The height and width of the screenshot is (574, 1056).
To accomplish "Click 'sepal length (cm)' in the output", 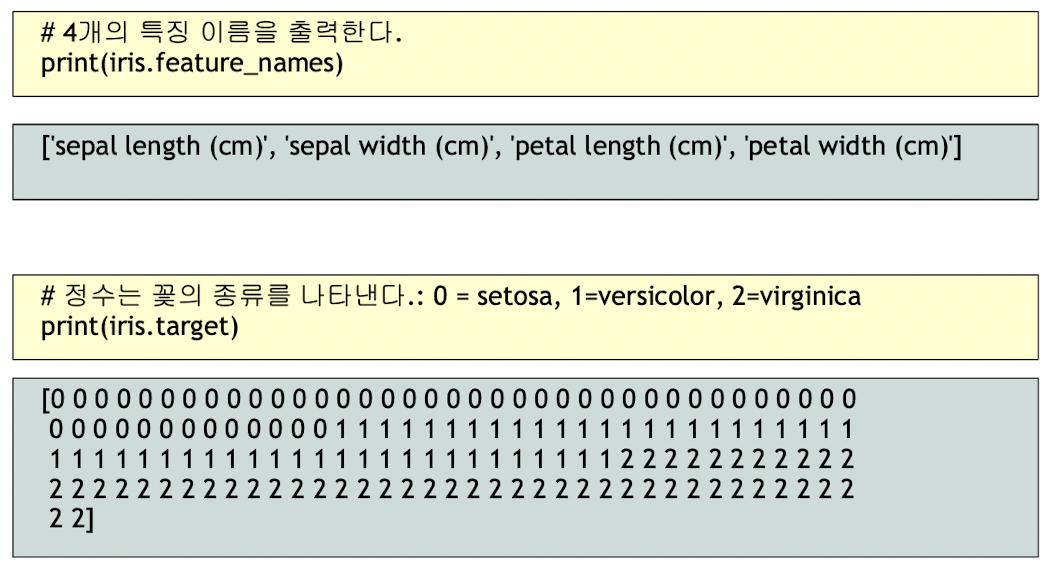I will click(158, 146).
